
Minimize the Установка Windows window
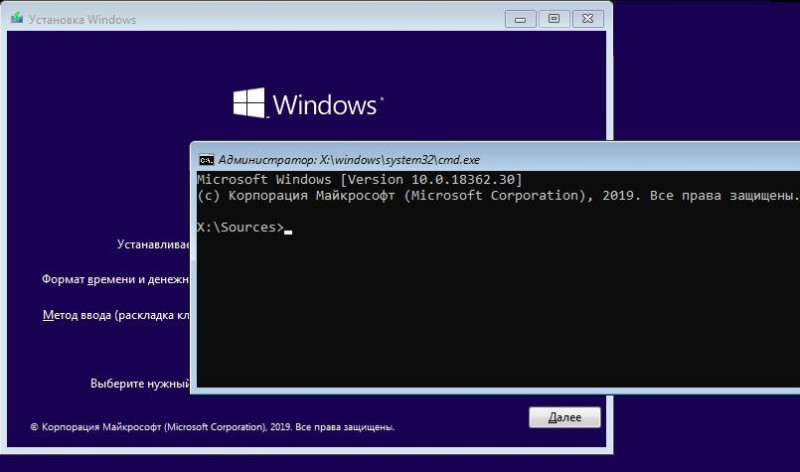(x=520, y=19)
